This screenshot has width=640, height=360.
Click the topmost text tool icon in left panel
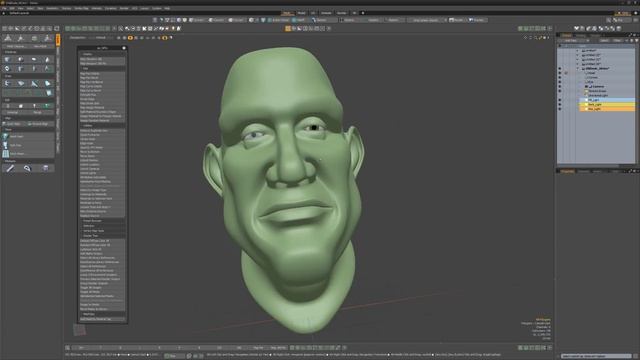5,136
